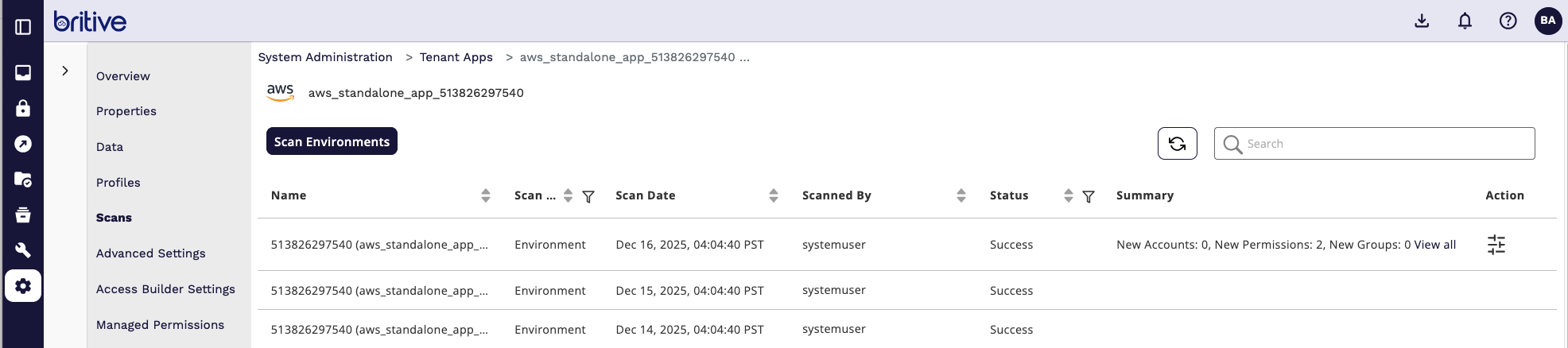1568x348 pixels.
Task: Refresh the scans list
Action: pos(1177,144)
